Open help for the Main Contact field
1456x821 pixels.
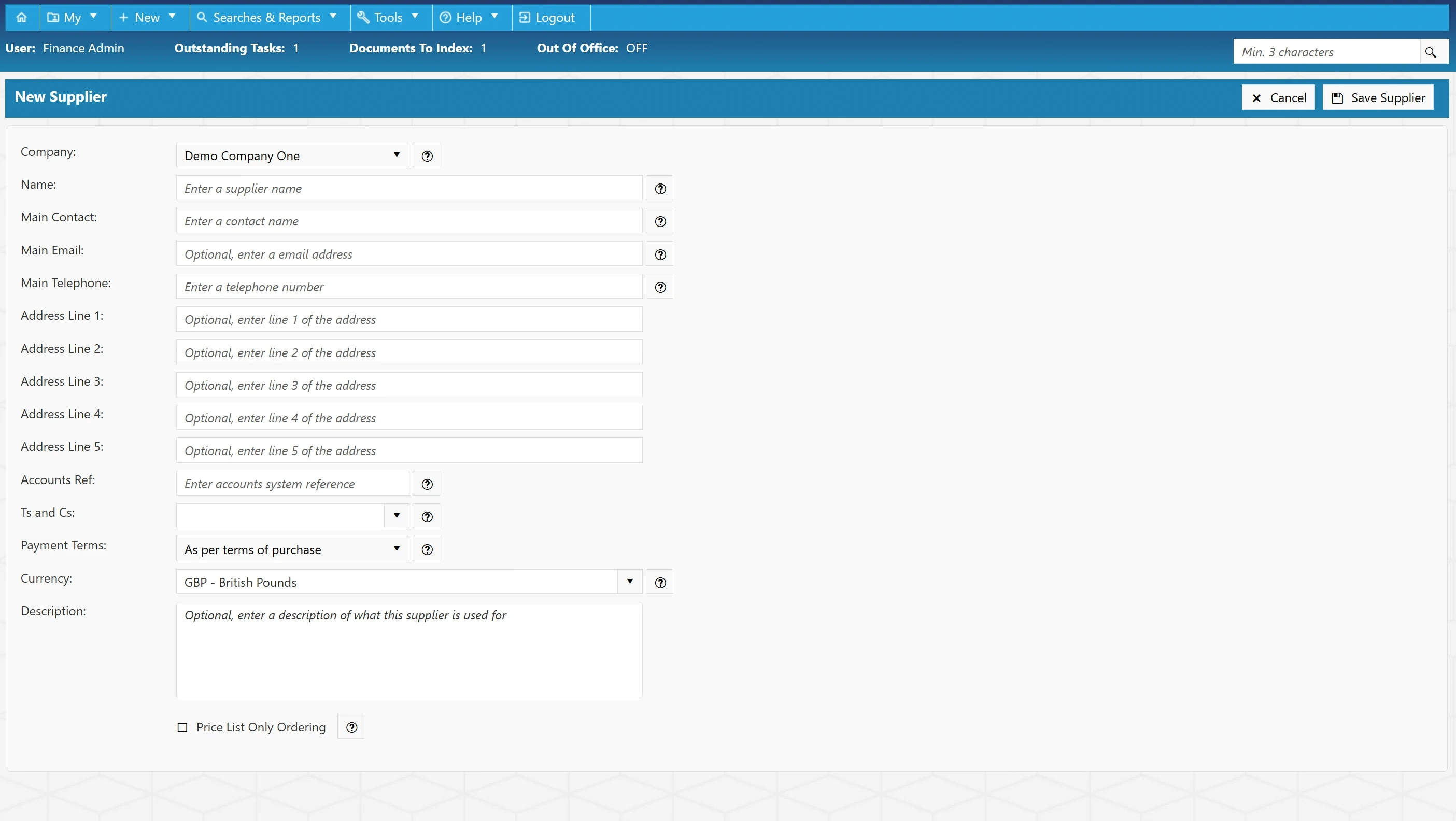click(660, 221)
